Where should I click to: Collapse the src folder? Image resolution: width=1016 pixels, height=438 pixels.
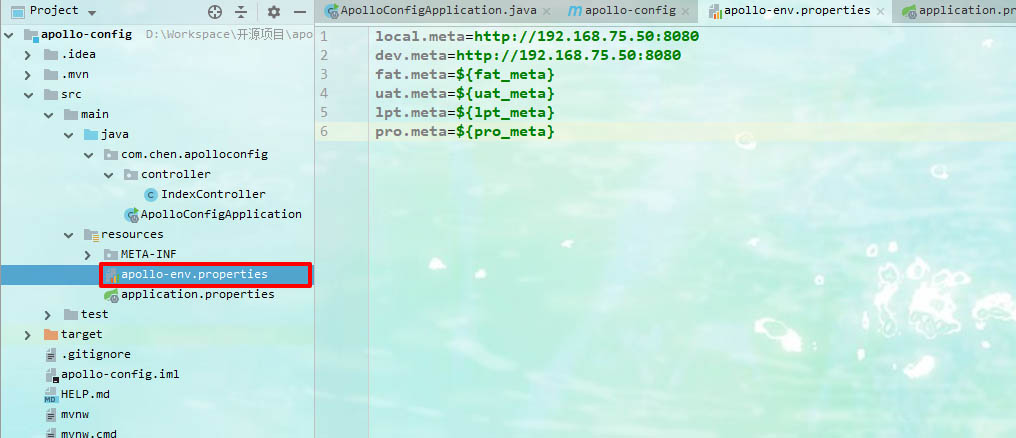28,95
